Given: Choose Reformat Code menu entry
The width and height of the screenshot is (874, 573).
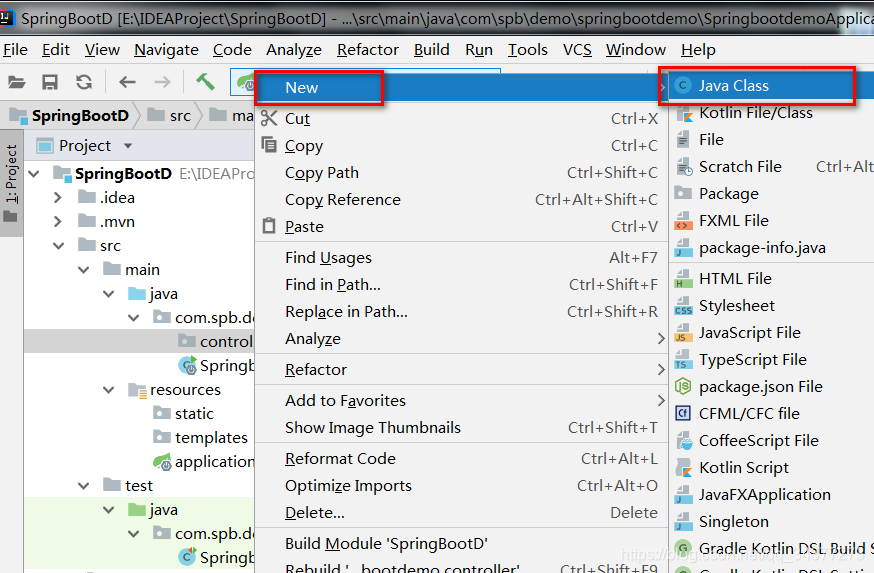Looking at the screenshot, I should click(462, 458).
